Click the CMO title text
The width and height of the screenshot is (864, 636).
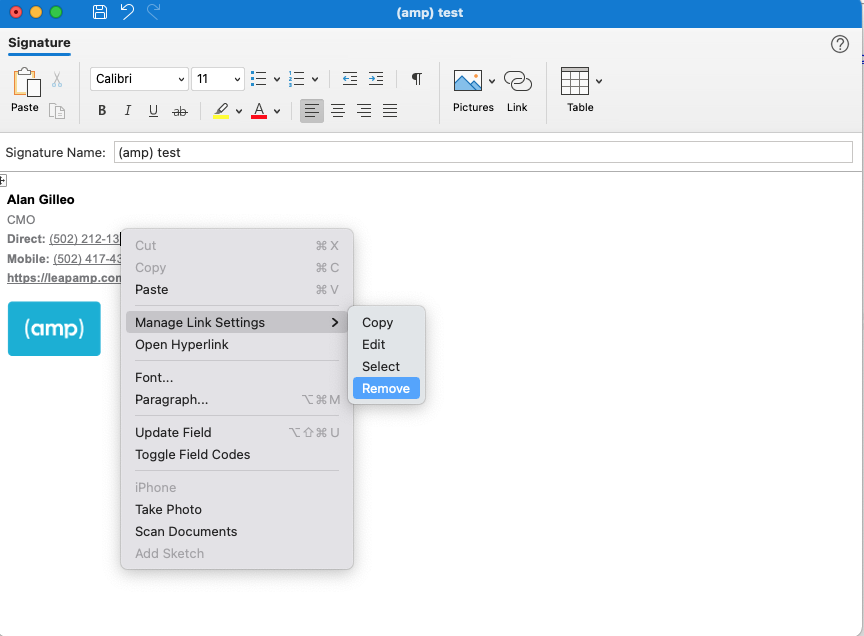[x=21, y=219]
